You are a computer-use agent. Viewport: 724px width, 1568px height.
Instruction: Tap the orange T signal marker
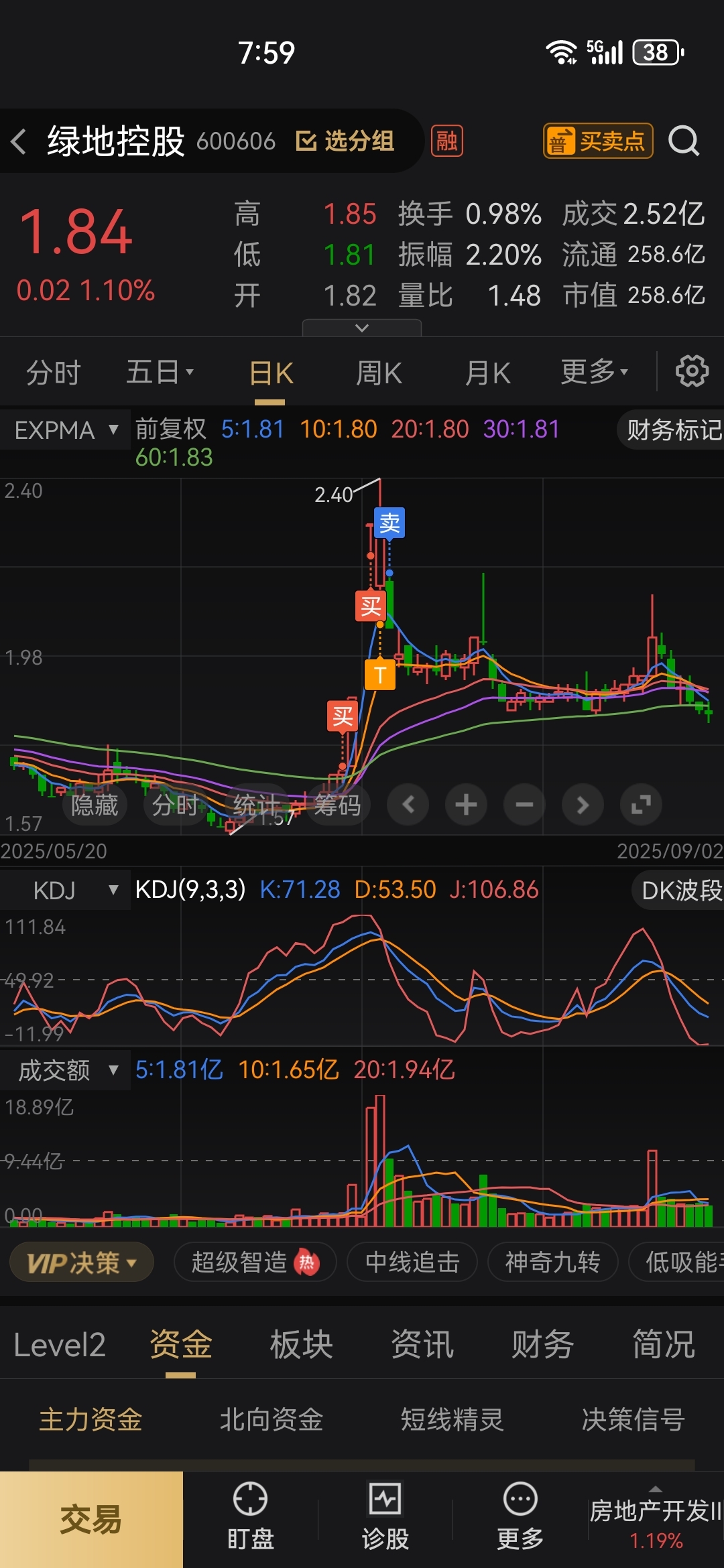pos(380,674)
